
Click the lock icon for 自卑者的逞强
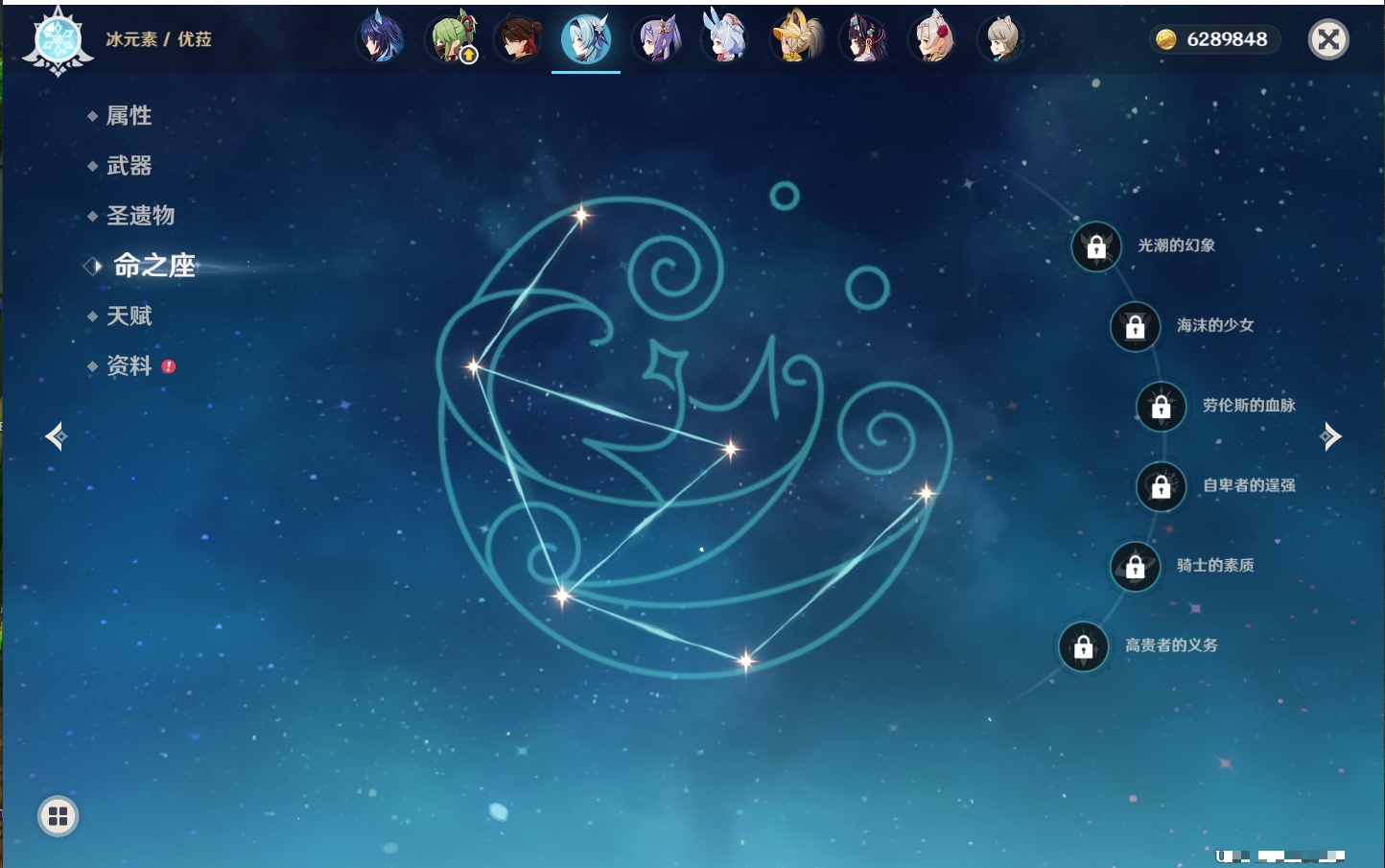coord(1162,486)
